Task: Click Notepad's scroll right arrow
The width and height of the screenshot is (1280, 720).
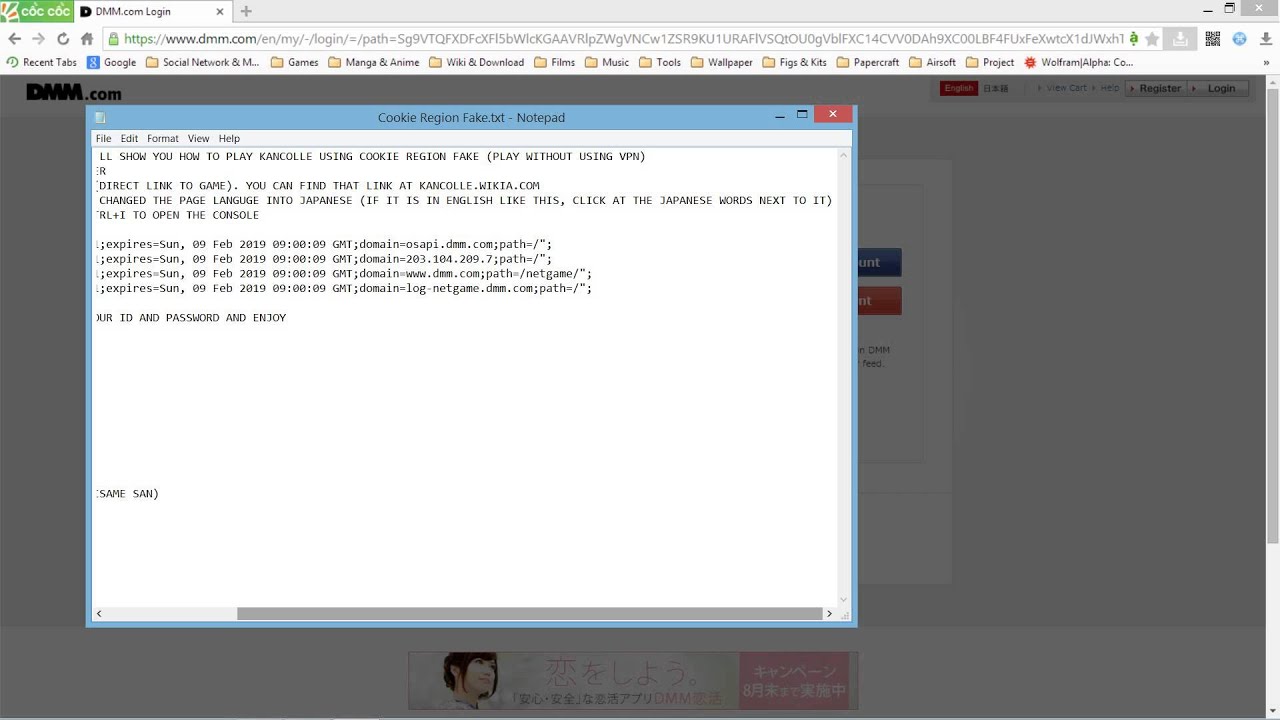Action: point(829,614)
